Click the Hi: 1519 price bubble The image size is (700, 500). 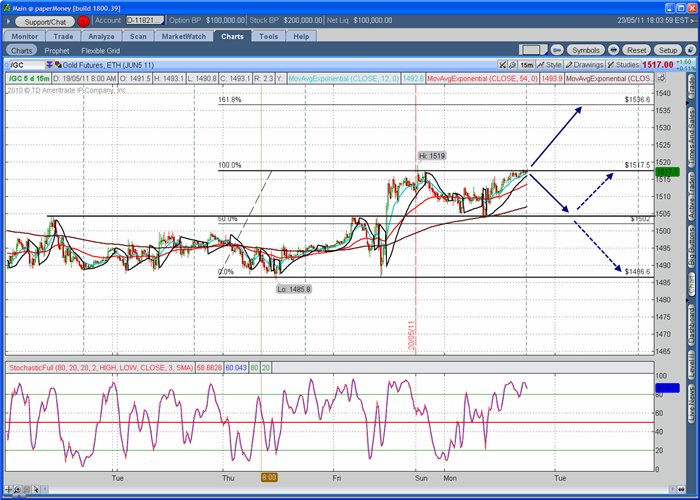[x=432, y=156]
